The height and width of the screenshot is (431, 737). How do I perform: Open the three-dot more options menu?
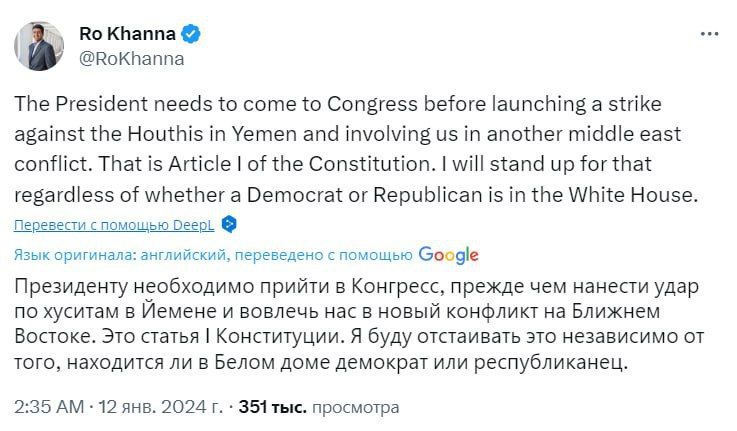(x=710, y=34)
